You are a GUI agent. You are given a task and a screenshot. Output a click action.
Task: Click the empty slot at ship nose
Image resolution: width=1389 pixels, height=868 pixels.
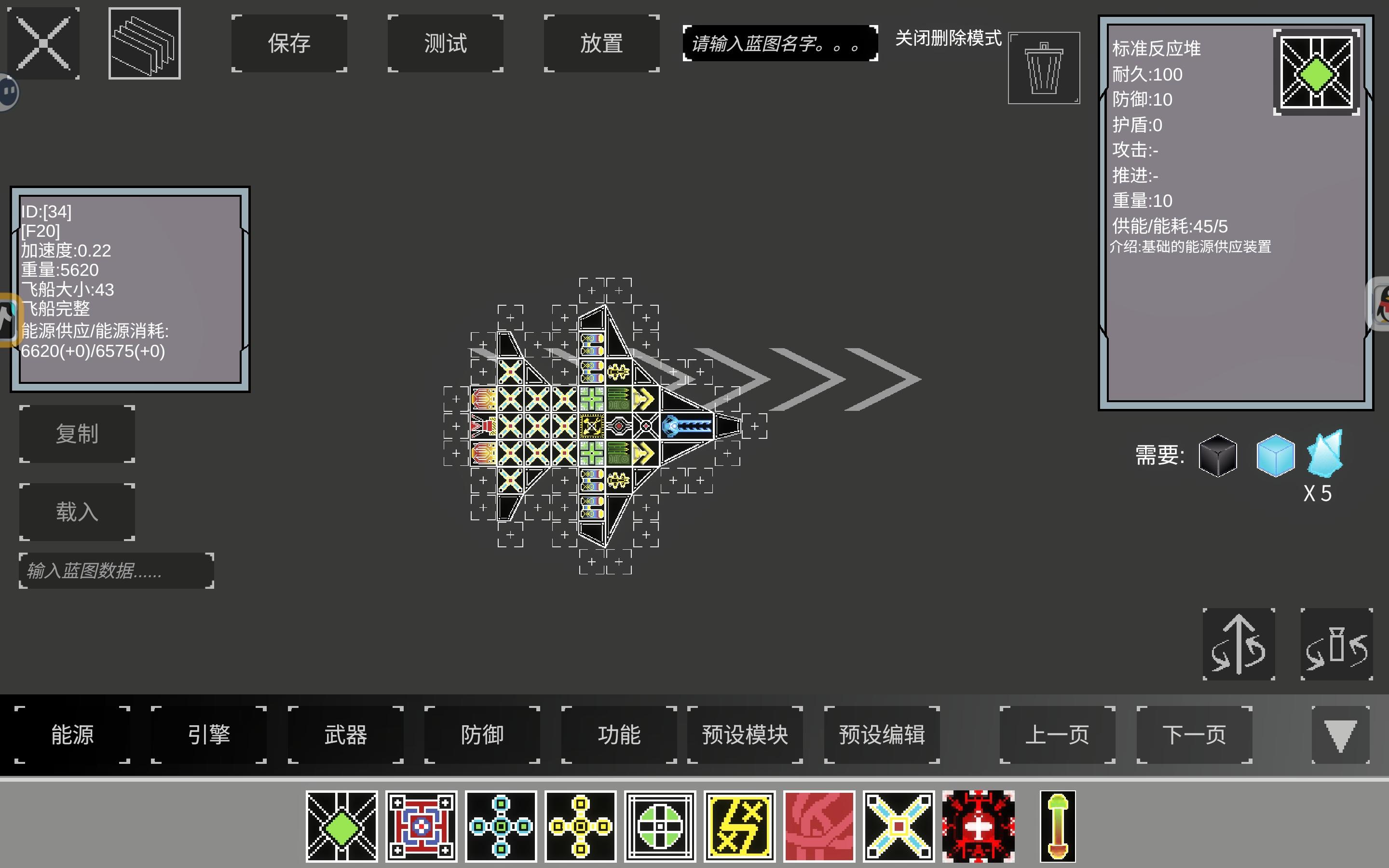[x=754, y=426]
